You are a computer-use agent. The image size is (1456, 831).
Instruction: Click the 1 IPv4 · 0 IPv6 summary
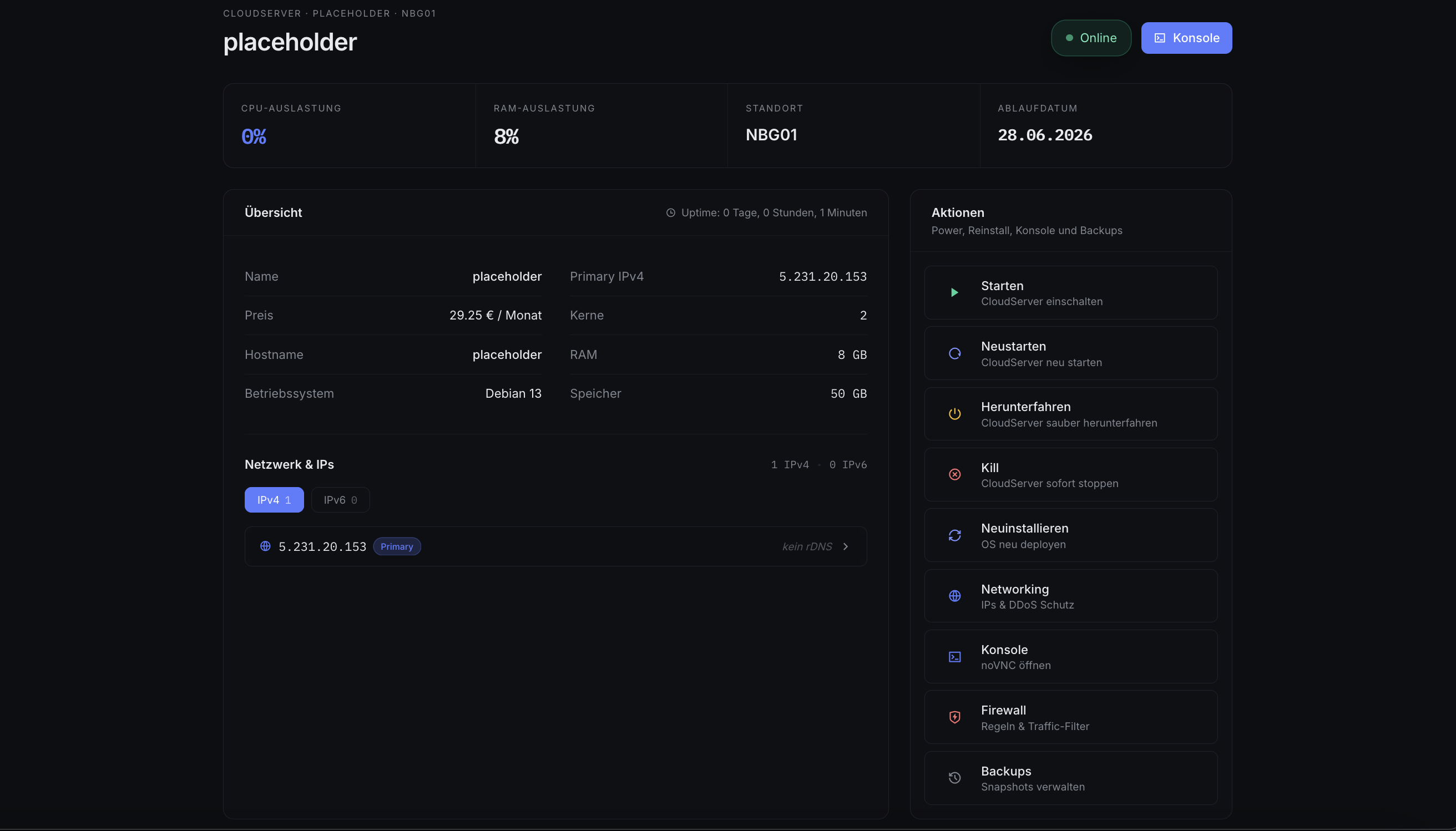[818, 465]
